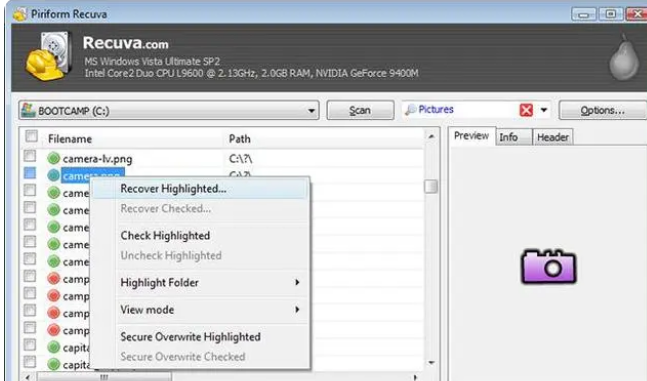Open the BOOTCAMP (C:) drive dropdown
The image size is (647, 381).
coord(312,111)
